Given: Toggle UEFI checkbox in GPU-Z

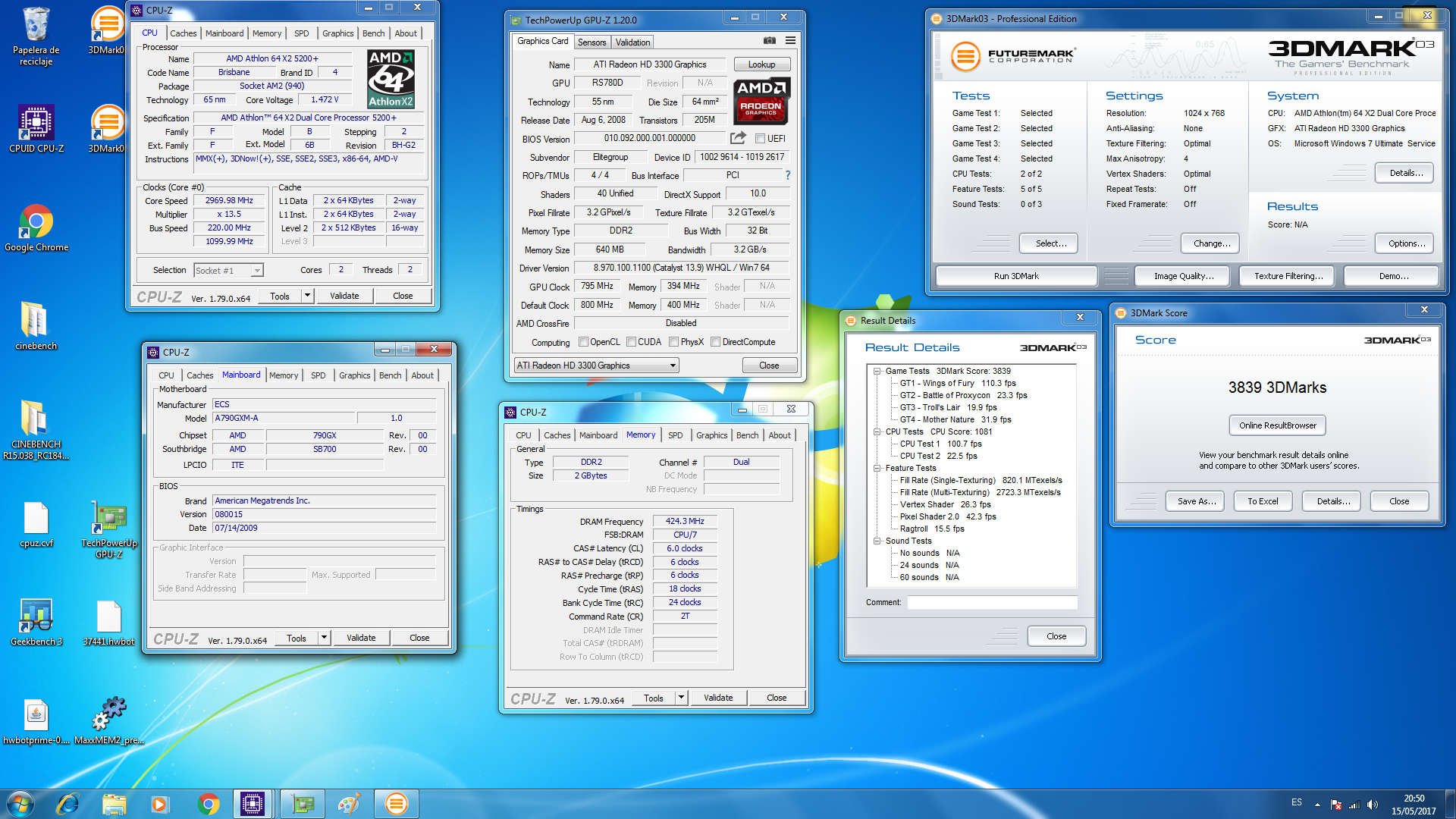Looking at the screenshot, I should pos(760,139).
